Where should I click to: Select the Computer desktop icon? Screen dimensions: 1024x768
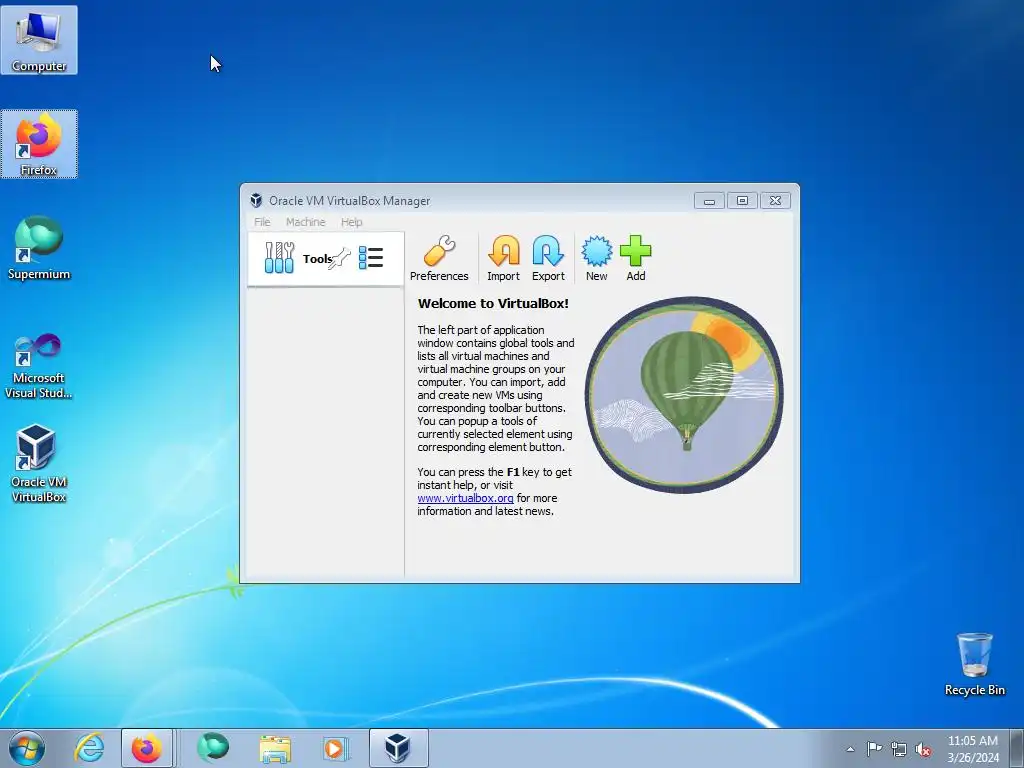pyautogui.click(x=39, y=40)
